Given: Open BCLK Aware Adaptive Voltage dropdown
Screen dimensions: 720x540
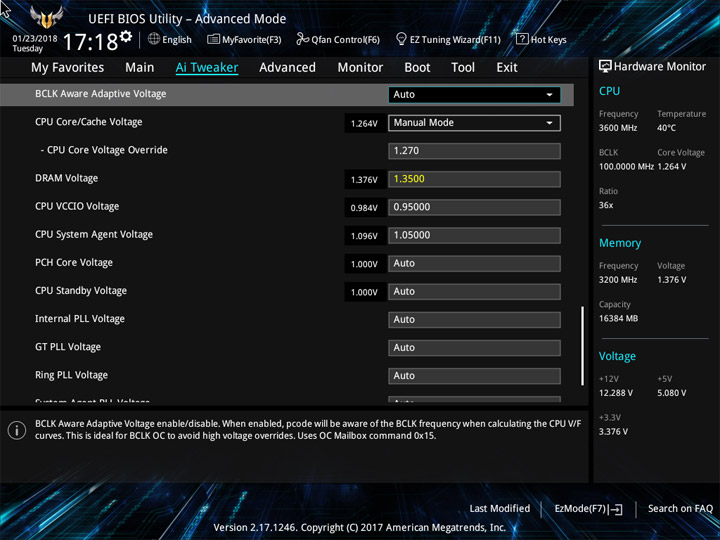Looking at the screenshot, I should (474, 95).
